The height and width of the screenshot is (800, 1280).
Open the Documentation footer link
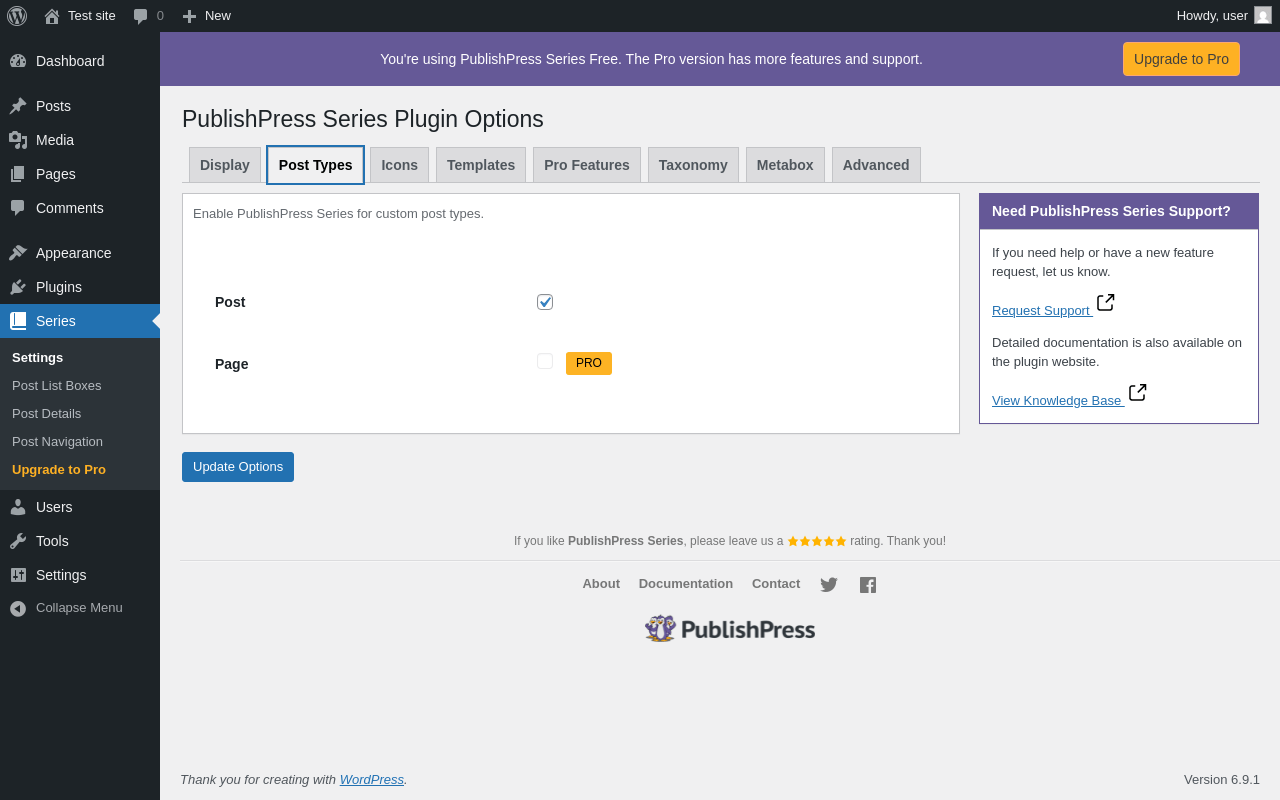click(686, 584)
